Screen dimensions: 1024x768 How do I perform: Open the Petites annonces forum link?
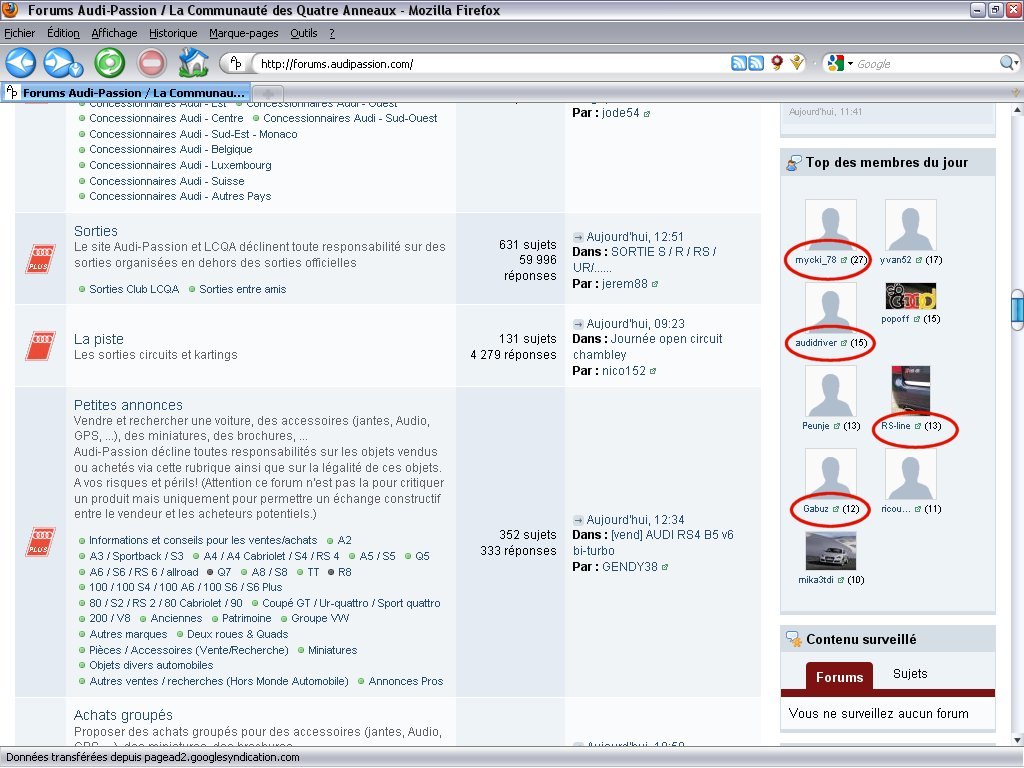128,405
